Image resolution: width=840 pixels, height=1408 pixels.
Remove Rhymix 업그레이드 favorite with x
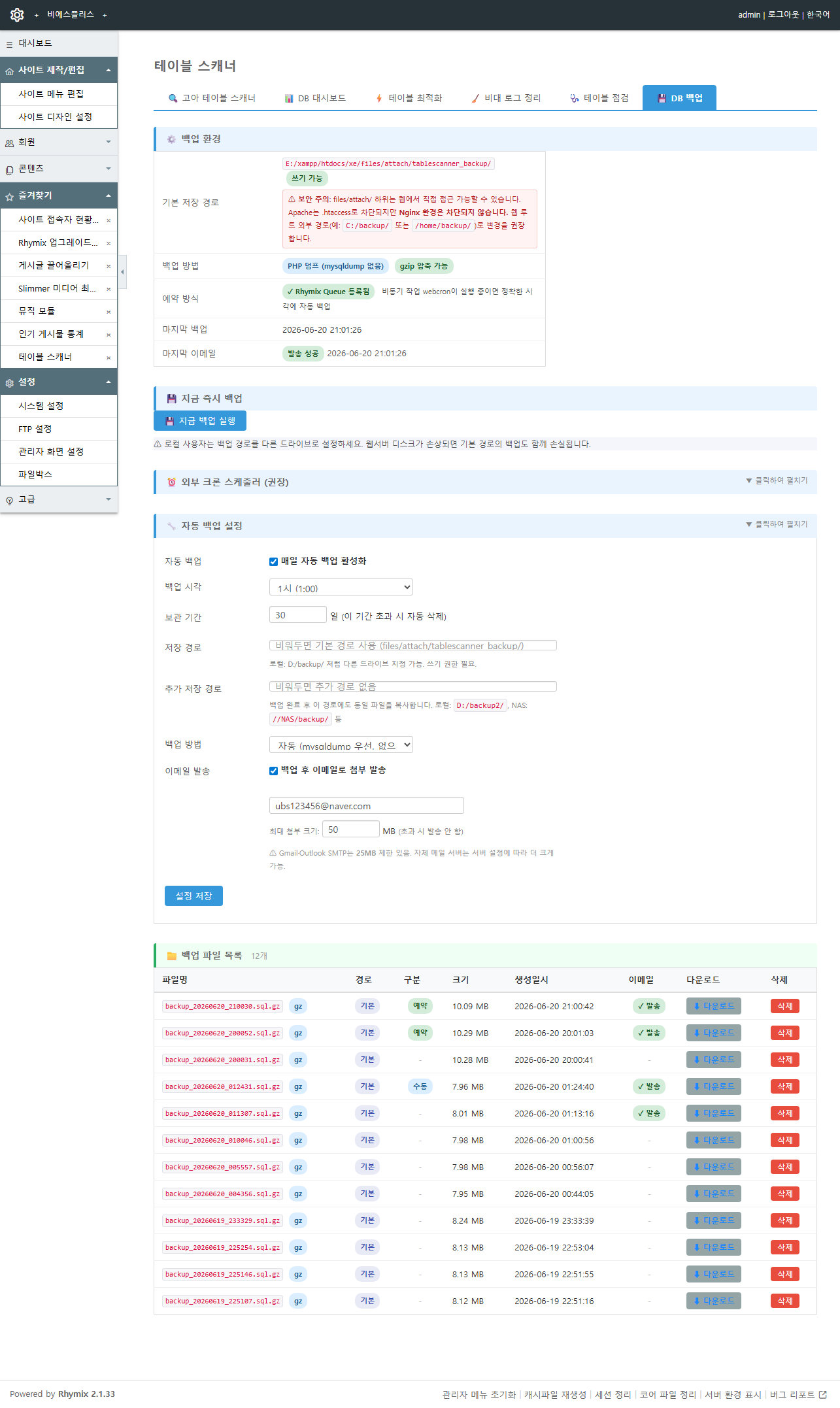tap(109, 243)
